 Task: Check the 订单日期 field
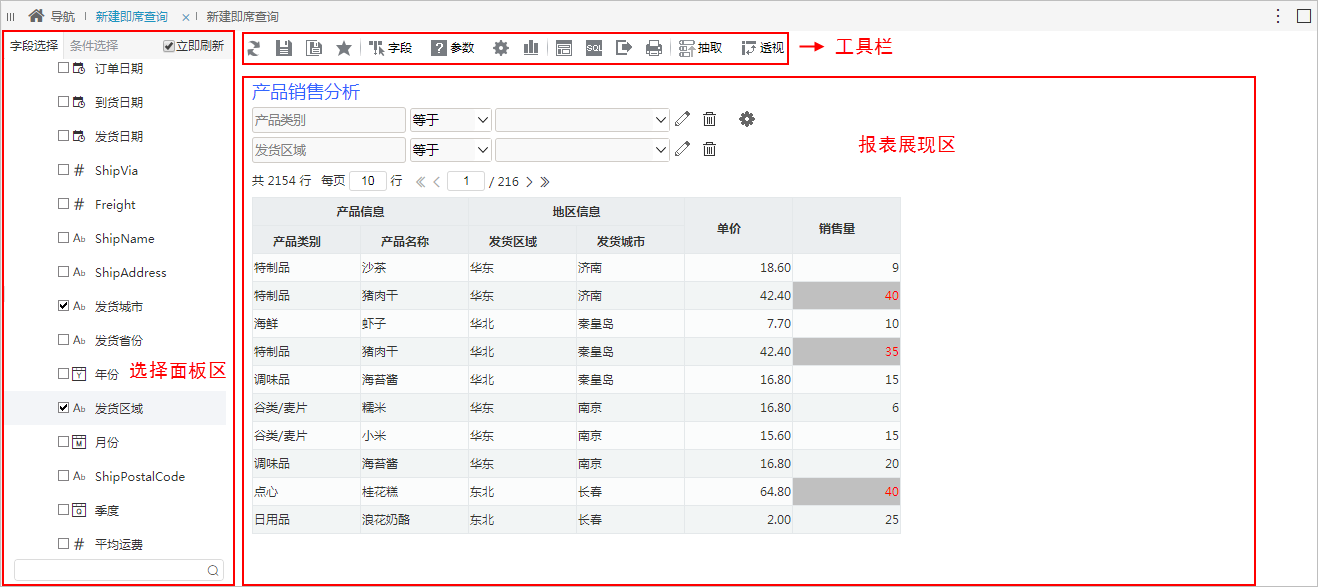click(64, 68)
